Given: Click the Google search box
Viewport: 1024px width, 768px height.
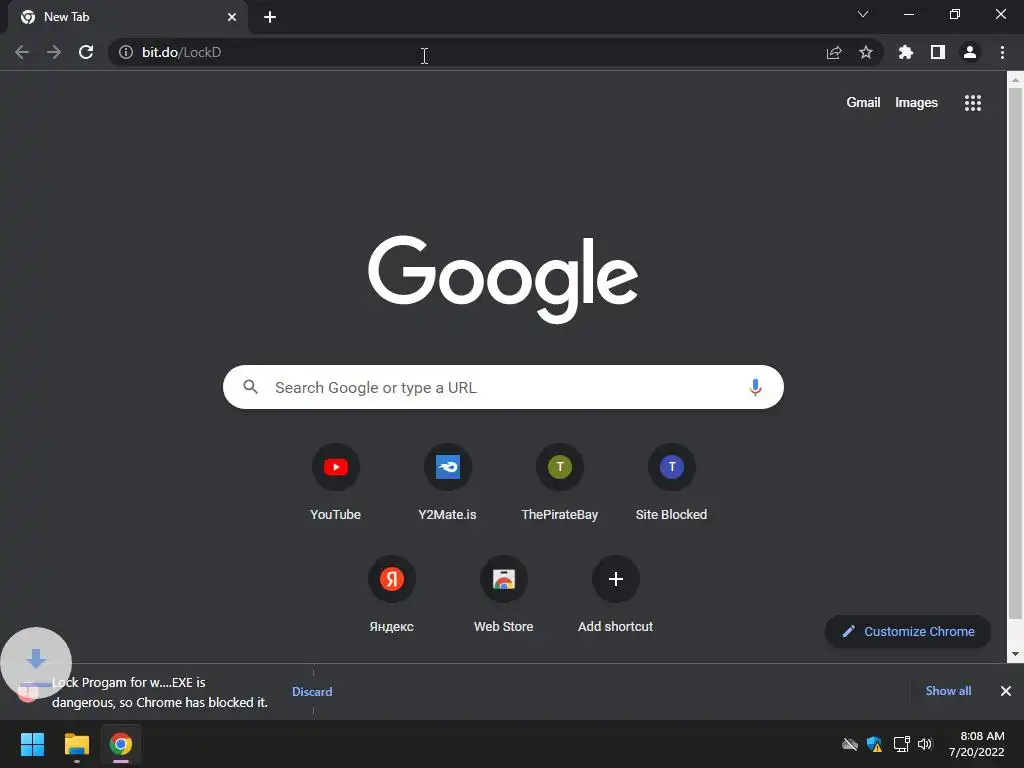Looking at the screenshot, I should tap(503, 387).
